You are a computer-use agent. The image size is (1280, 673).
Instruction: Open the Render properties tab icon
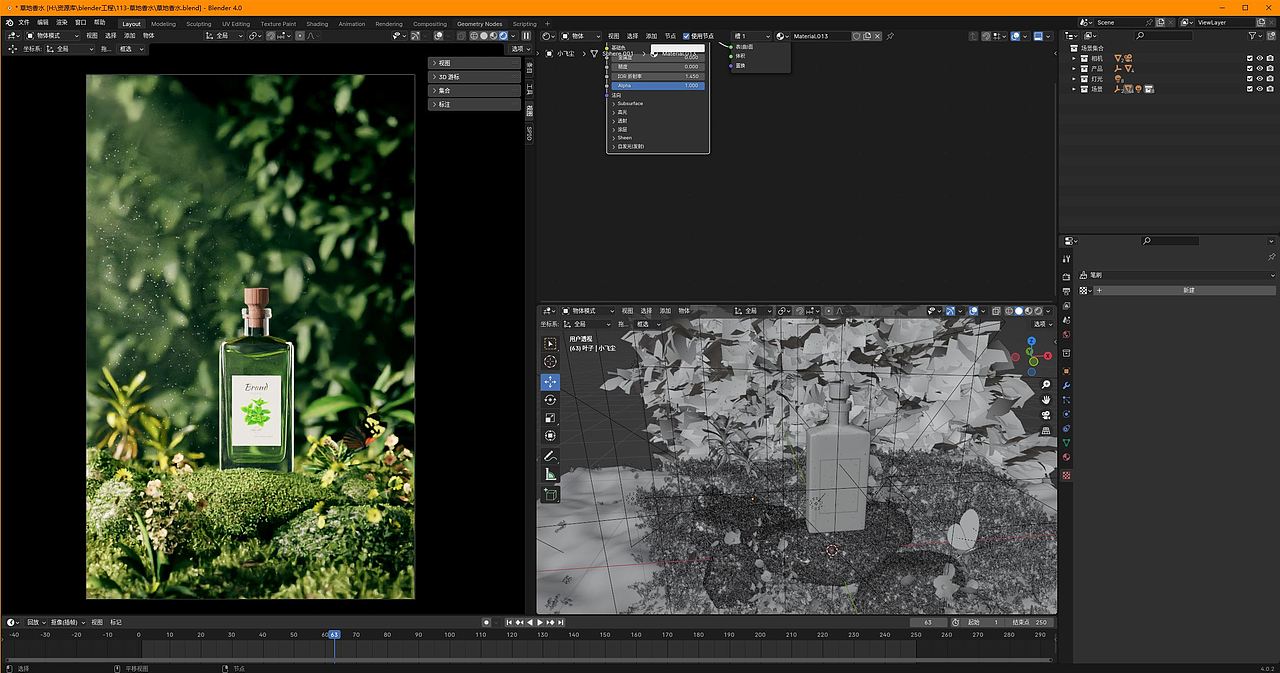pyautogui.click(x=1067, y=276)
